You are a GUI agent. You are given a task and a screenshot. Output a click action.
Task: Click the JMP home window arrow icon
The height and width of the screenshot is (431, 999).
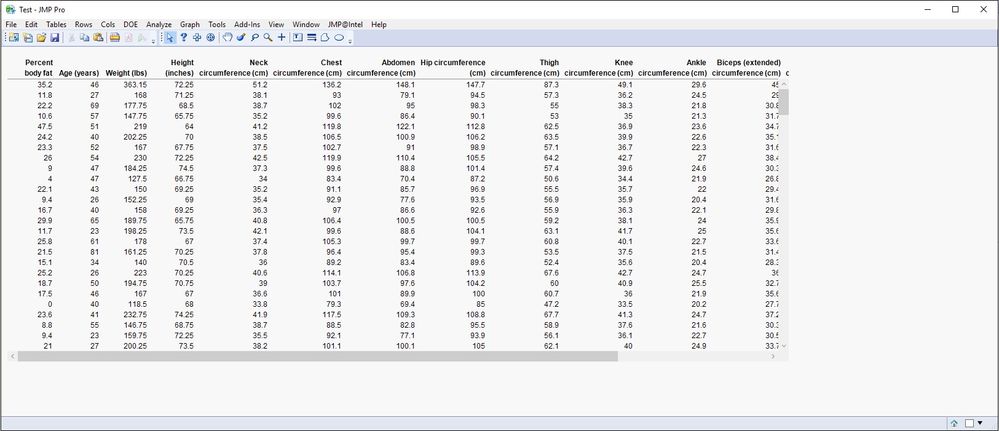point(954,423)
